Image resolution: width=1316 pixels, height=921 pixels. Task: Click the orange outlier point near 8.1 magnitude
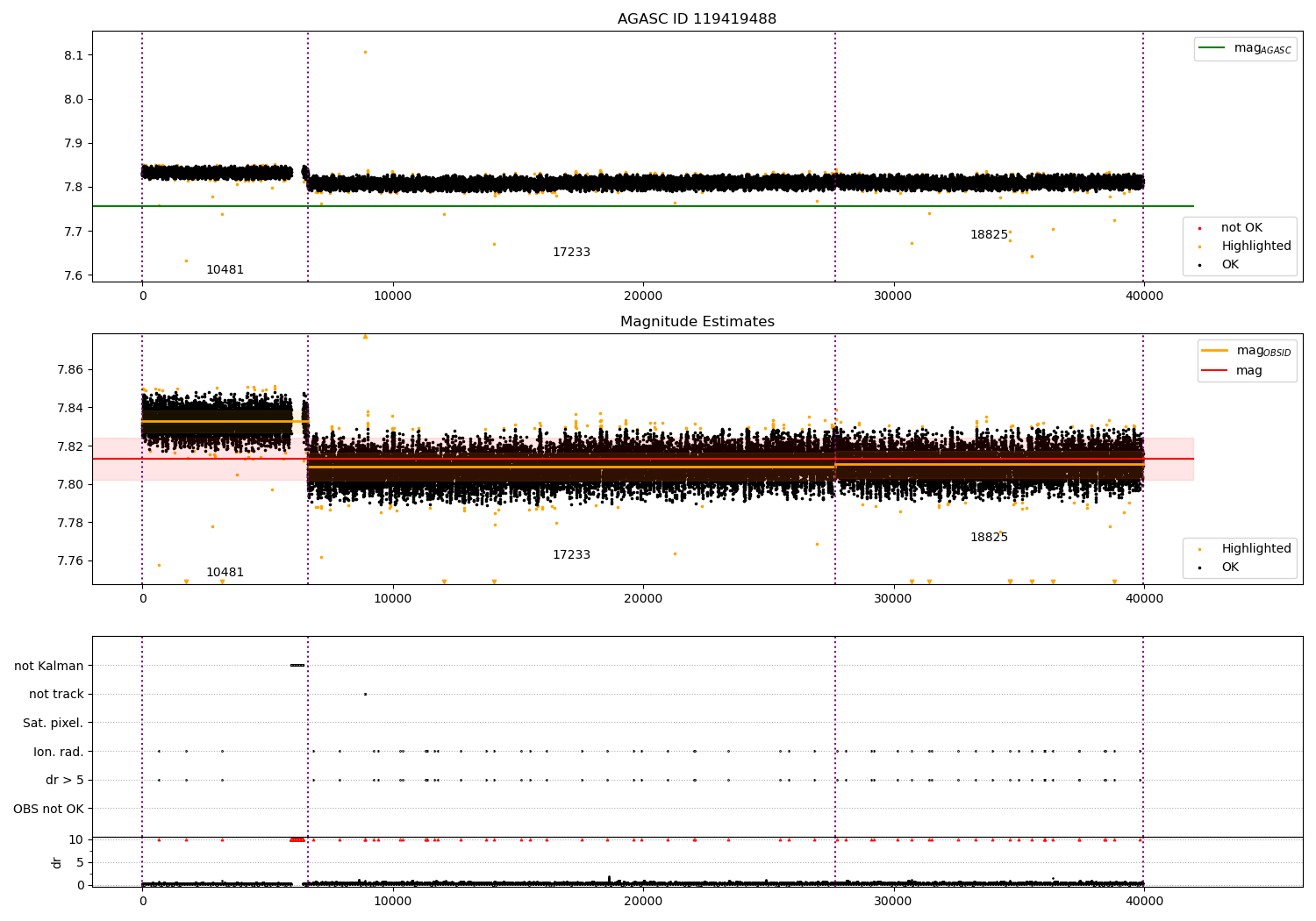point(365,52)
